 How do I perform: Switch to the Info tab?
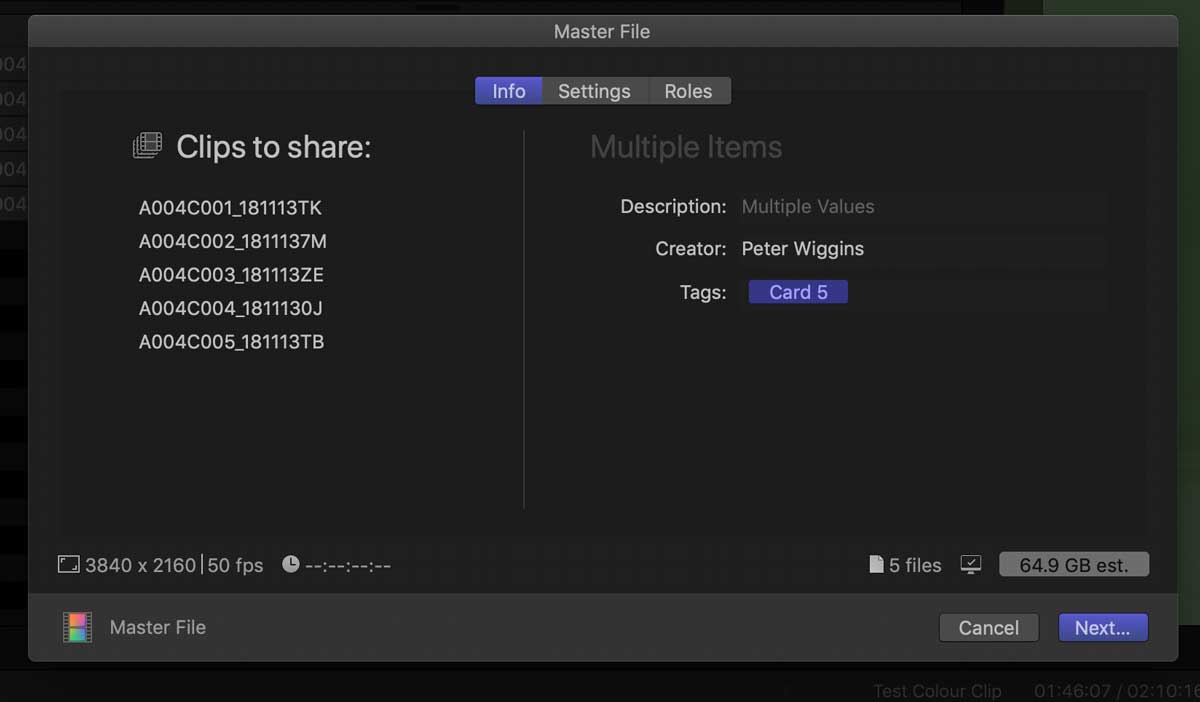pyautogui.click(x=508, y=91)
